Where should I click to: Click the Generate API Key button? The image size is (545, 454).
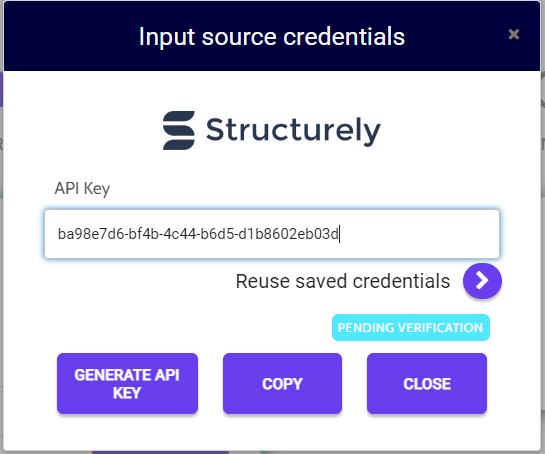point(127,383)
